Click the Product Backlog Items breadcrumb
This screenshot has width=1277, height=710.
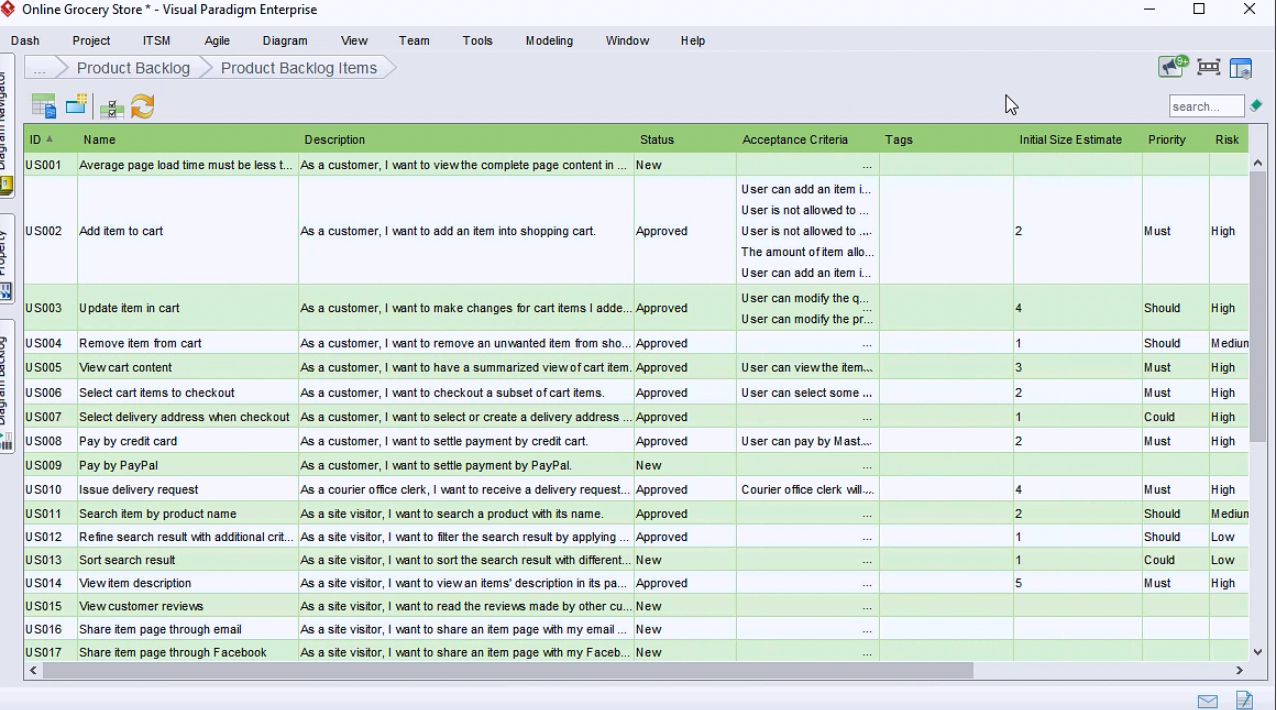tap(299, 68)
